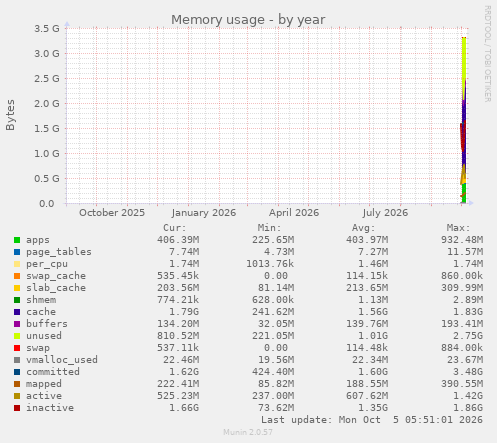Click the dark red inactive legend swatch

click(17, 408)
